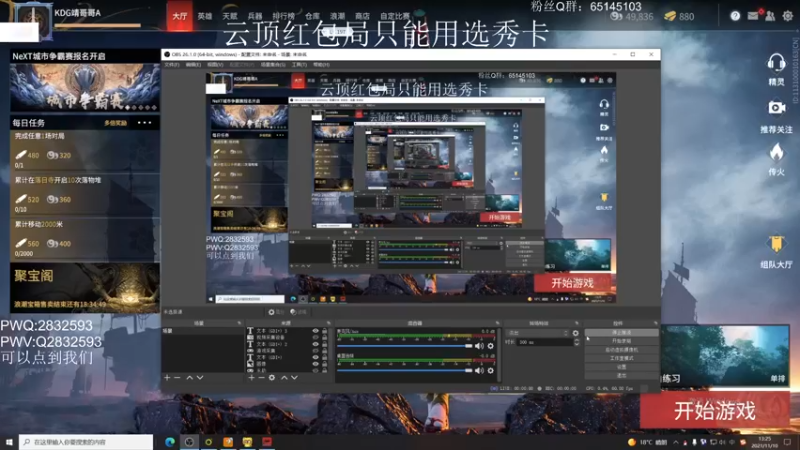
Task: Pop out the 来源 dock panel
Action: [x=328, y=323]
